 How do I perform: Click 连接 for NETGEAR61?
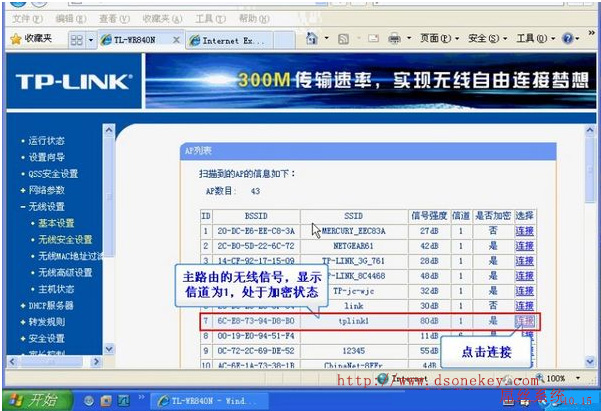524,246
